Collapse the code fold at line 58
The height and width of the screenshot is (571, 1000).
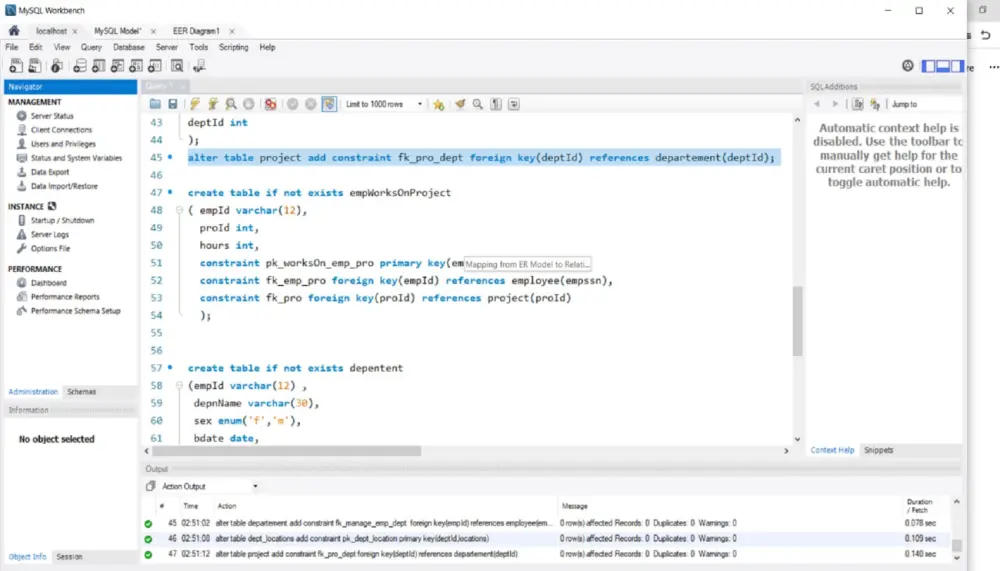click(x=179, y=385)
